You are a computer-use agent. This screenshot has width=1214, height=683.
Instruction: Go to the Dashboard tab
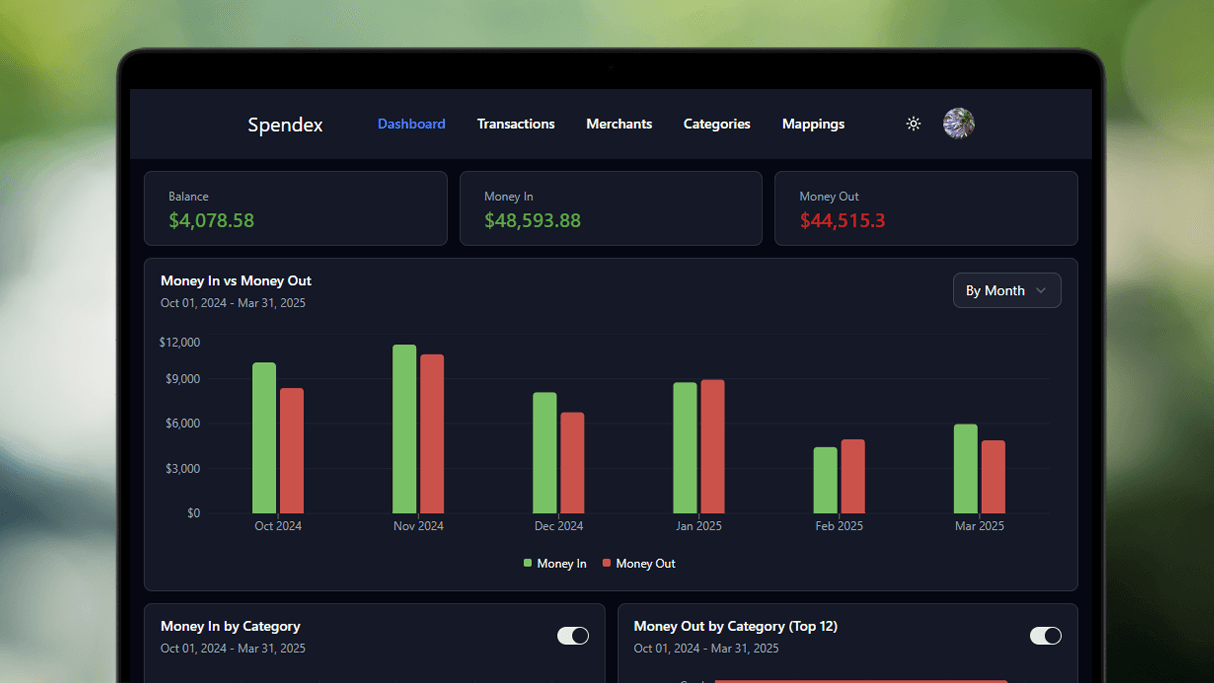411,124
